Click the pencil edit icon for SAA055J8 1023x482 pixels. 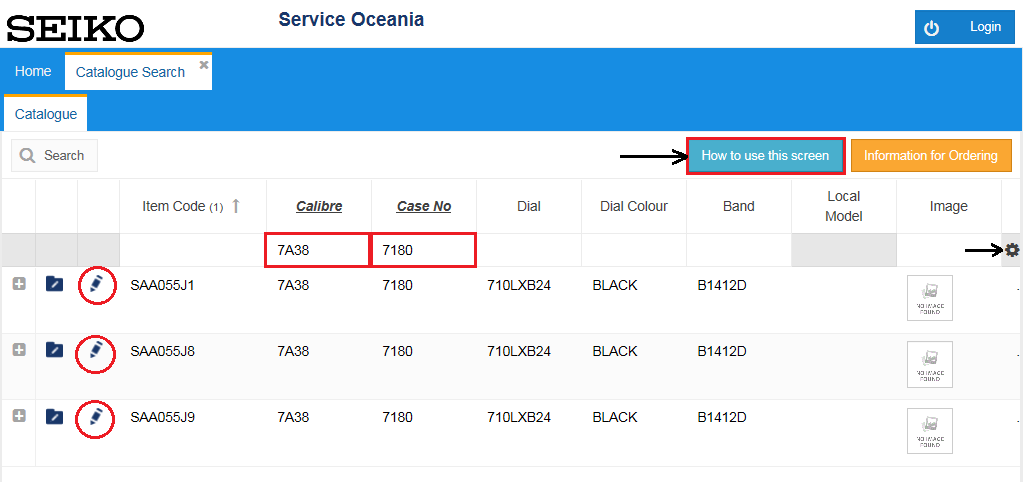96,350
